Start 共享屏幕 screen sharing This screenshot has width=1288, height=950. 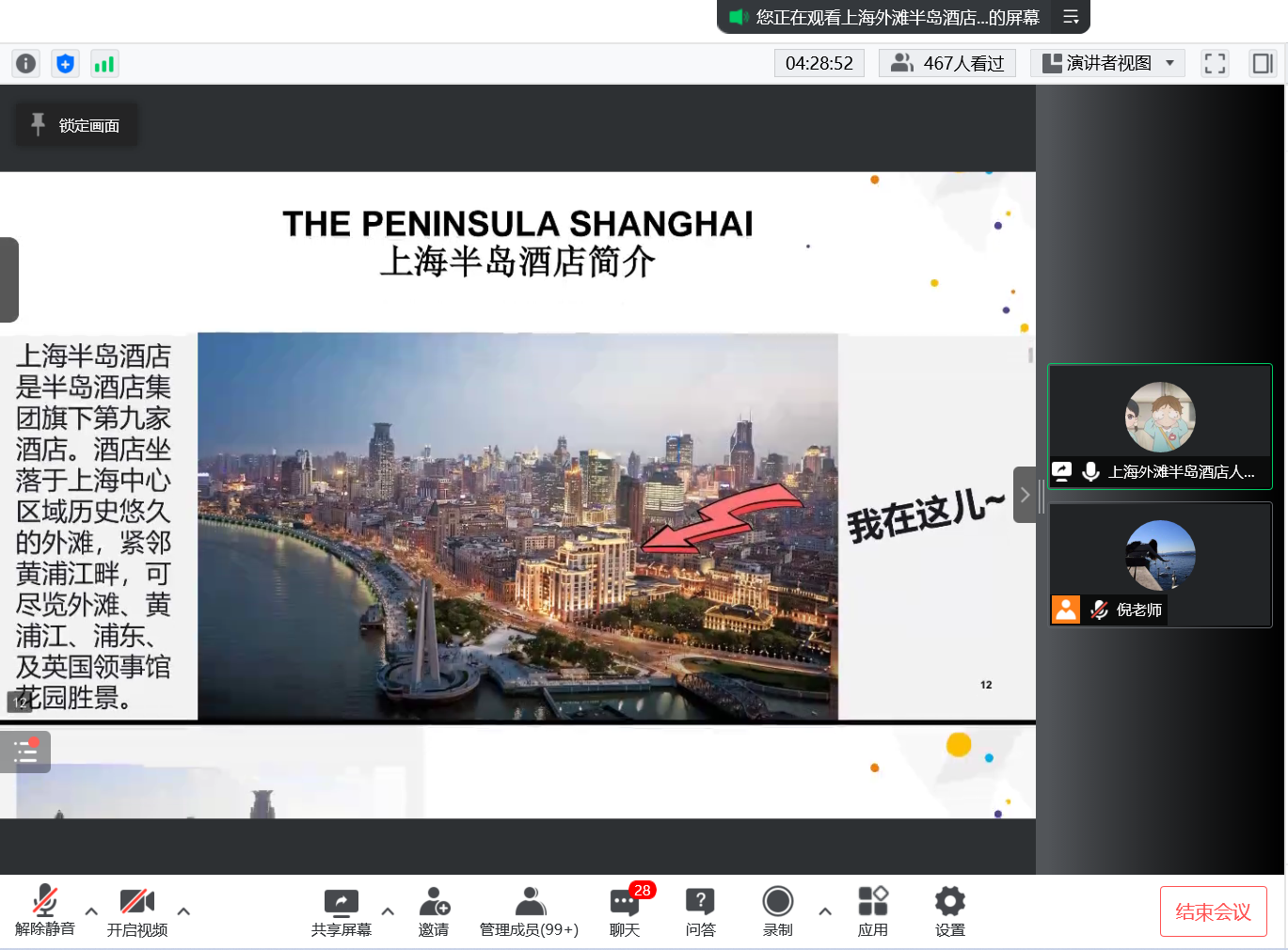342,910
